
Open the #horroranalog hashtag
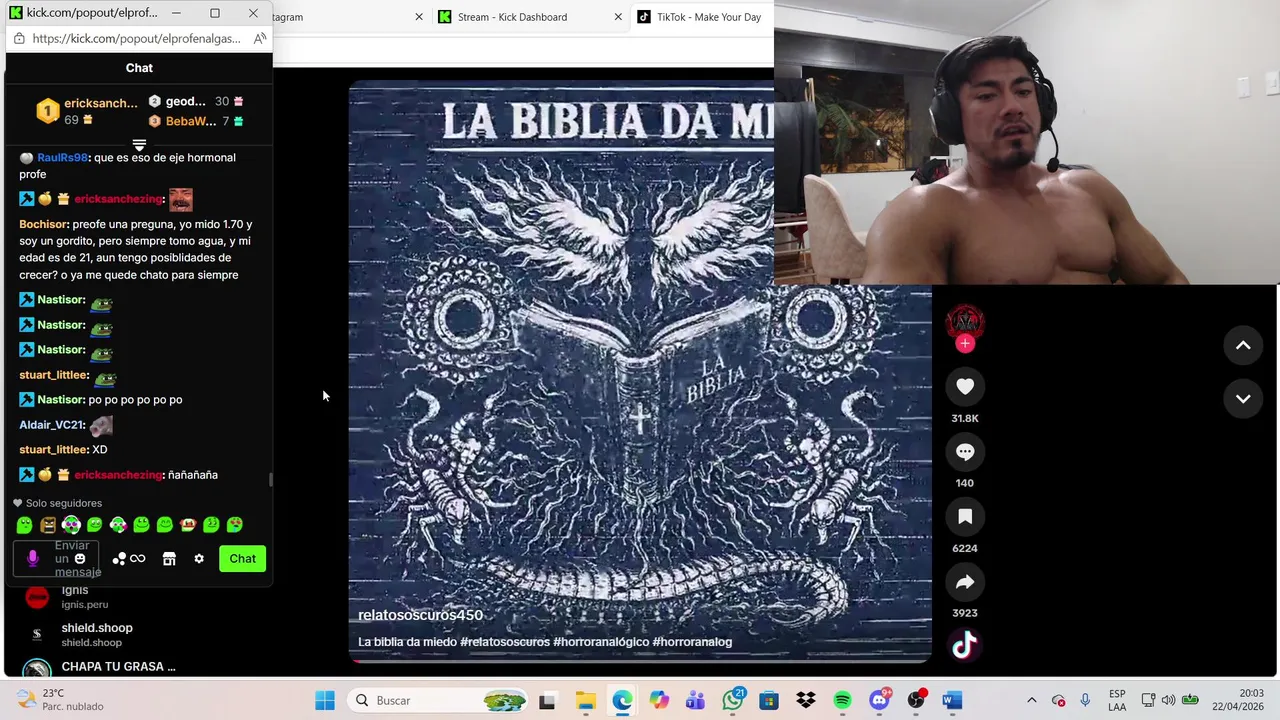point(692,642)
